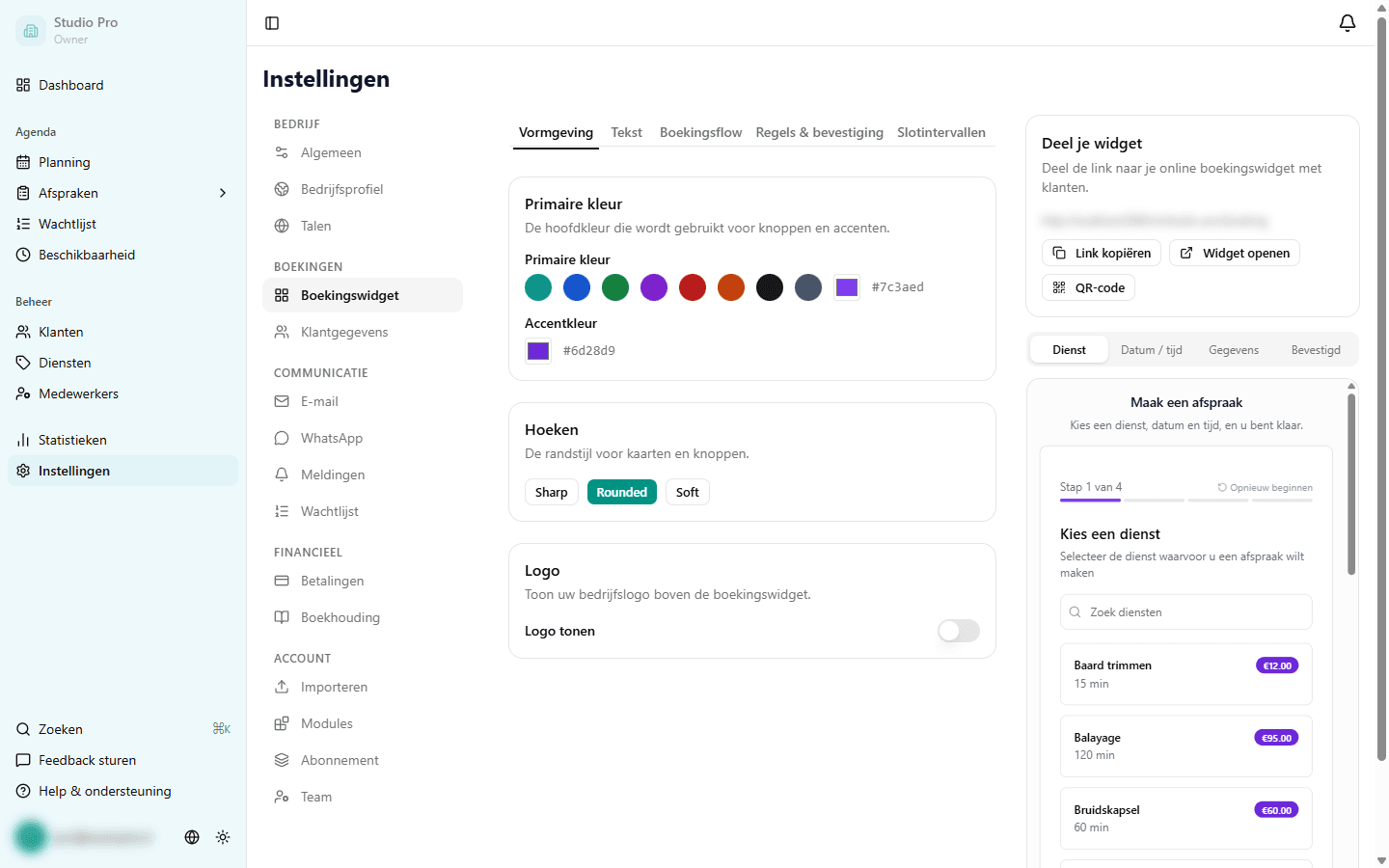Toggle the sidebar panel icon
Screen dimensions: 1389x868
pyautogui.click(x=272, y=23)
